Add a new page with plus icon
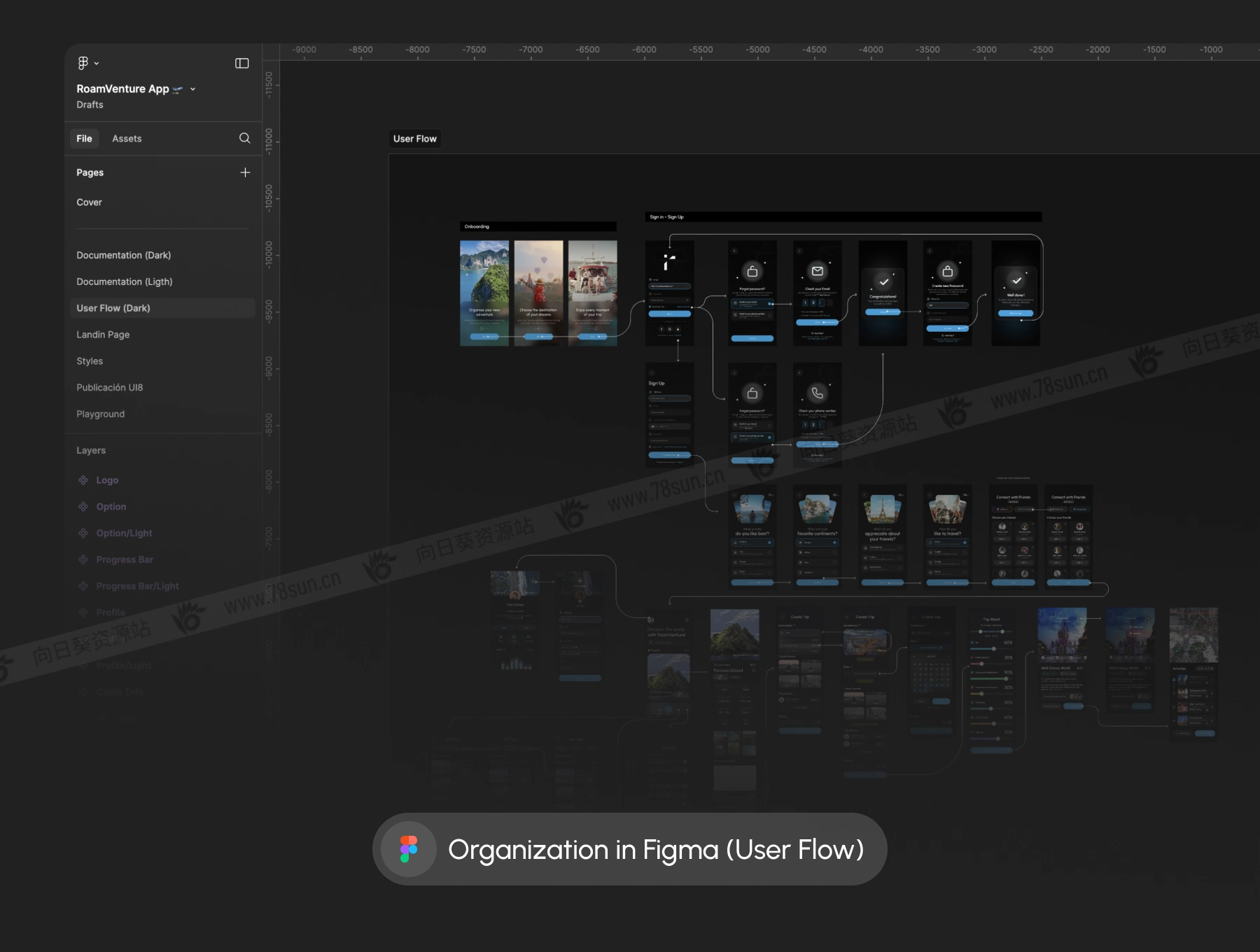 [x=245, y=172]
